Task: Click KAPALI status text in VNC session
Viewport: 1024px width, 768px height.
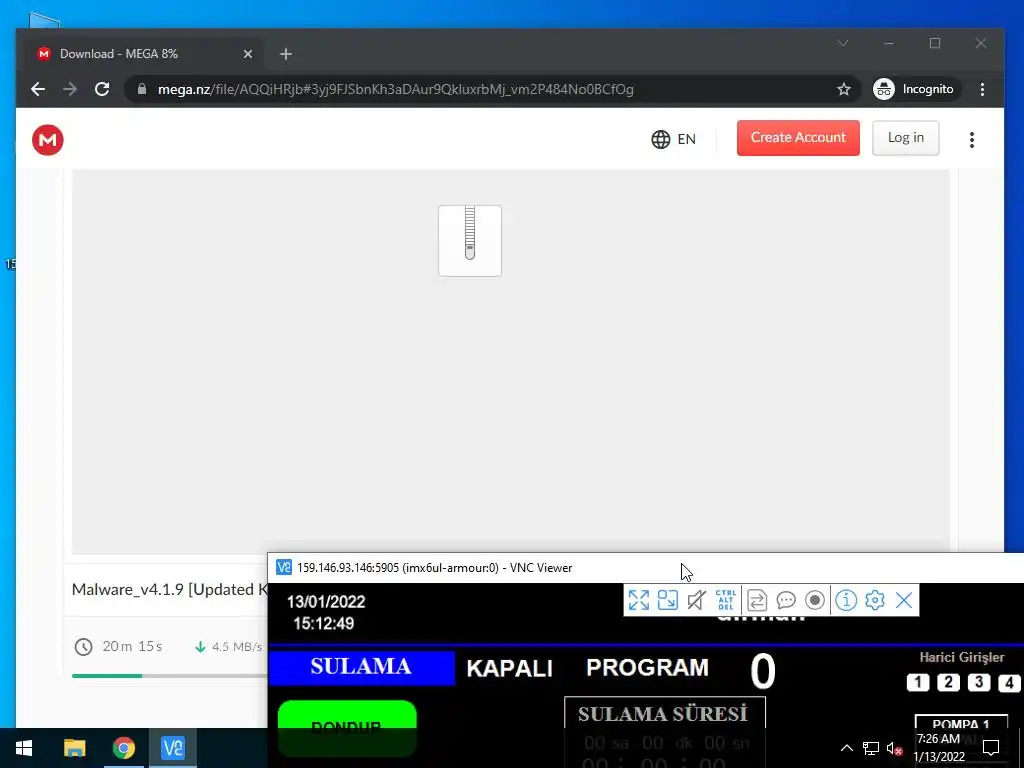Action: [509, 668]
